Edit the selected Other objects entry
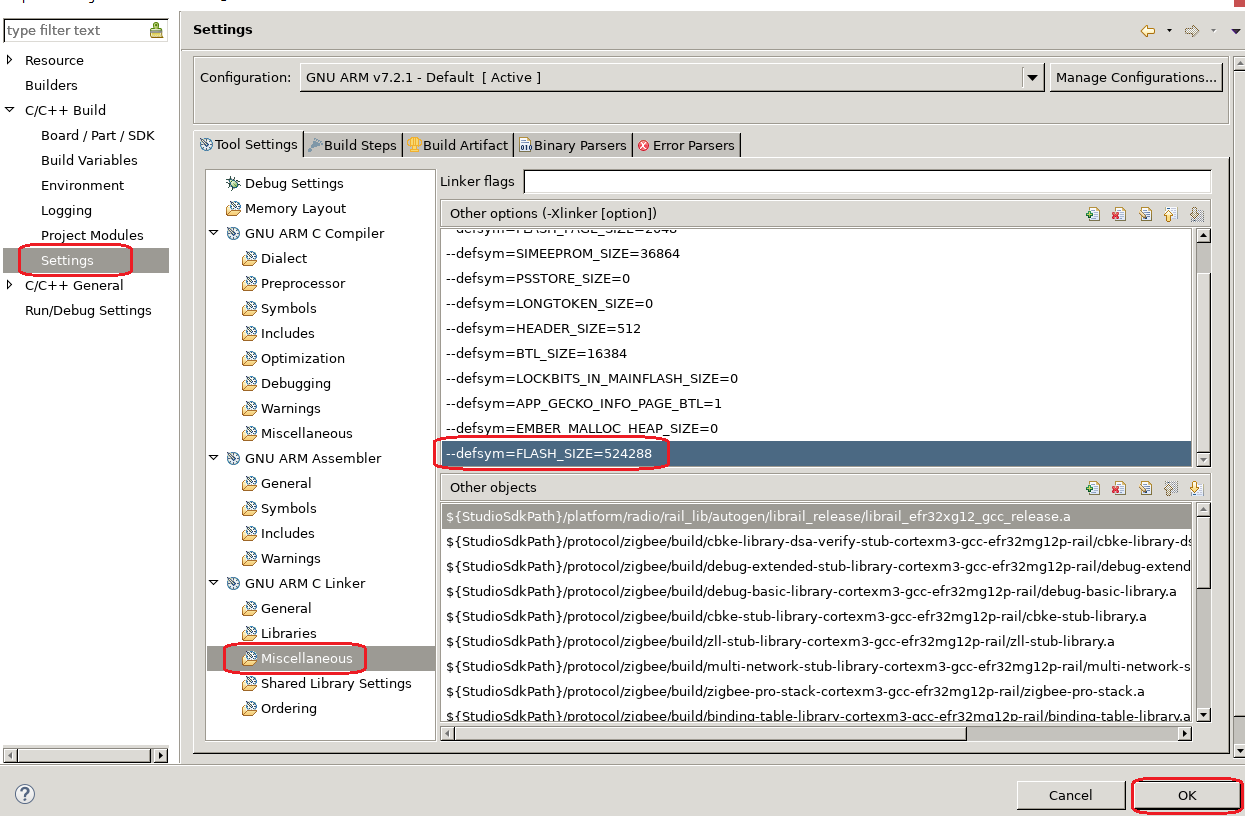This screenshot has width=1245, height=816. point(1145,489)
